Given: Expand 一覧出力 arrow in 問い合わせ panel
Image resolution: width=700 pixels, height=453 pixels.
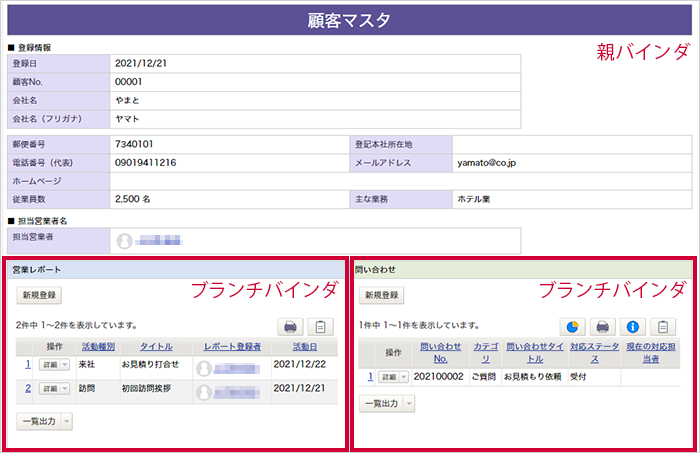Looking at the screenshot, I should point(409,404).
